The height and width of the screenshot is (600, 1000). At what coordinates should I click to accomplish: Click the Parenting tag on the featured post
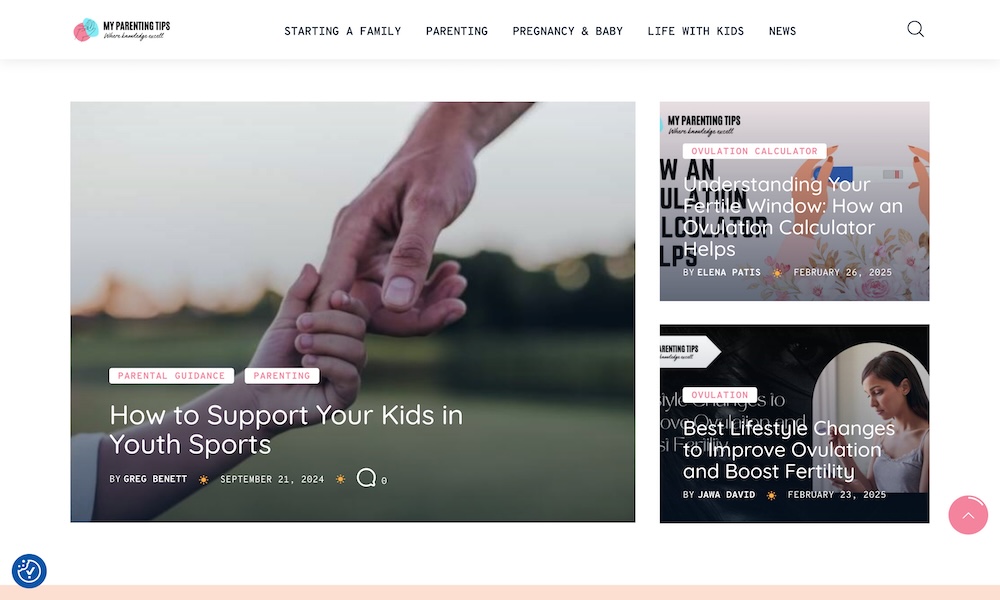point(282,376)
